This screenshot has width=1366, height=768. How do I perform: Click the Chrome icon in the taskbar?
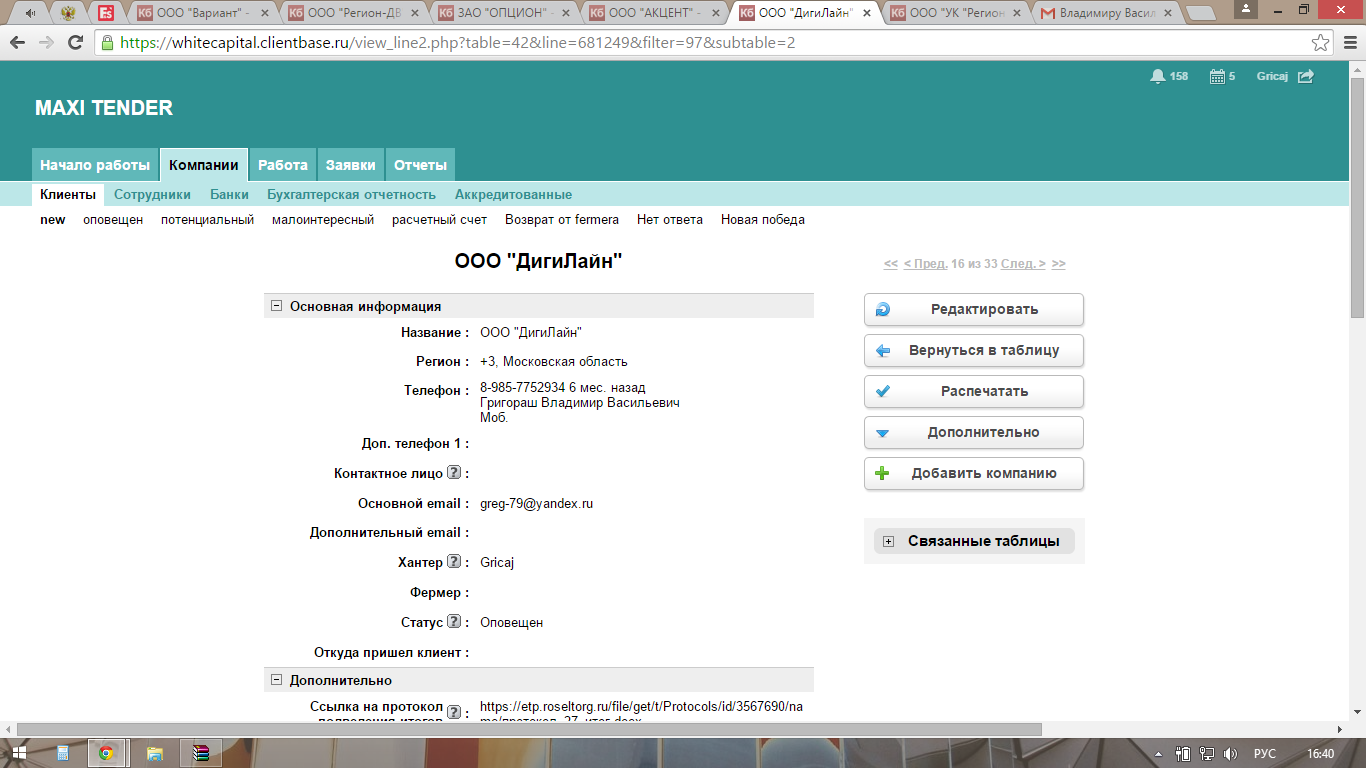pyautogui.click(x=107, y=753)
